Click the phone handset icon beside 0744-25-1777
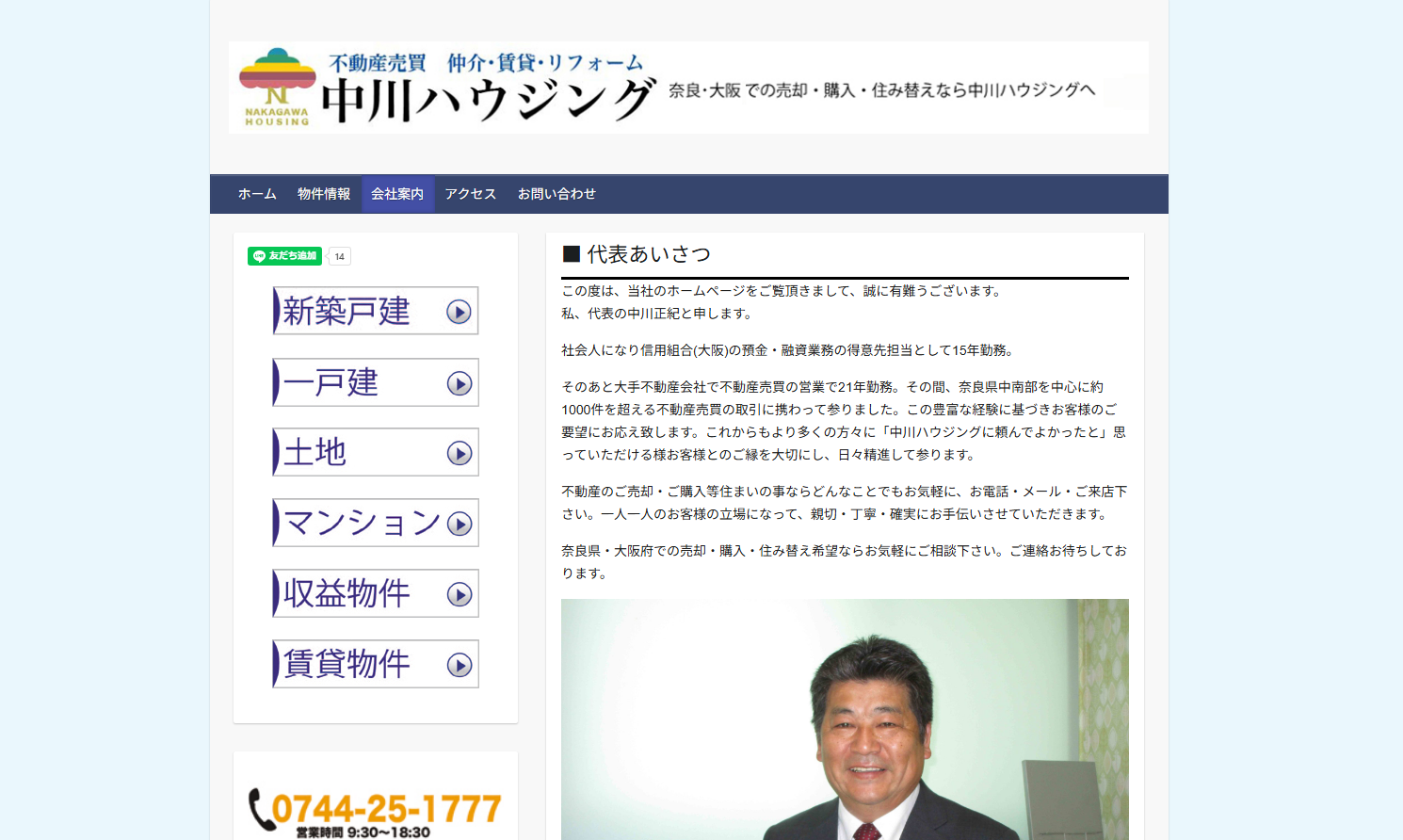The height and width of the screenshot is (840, 1403). click(x=261, y=810)
